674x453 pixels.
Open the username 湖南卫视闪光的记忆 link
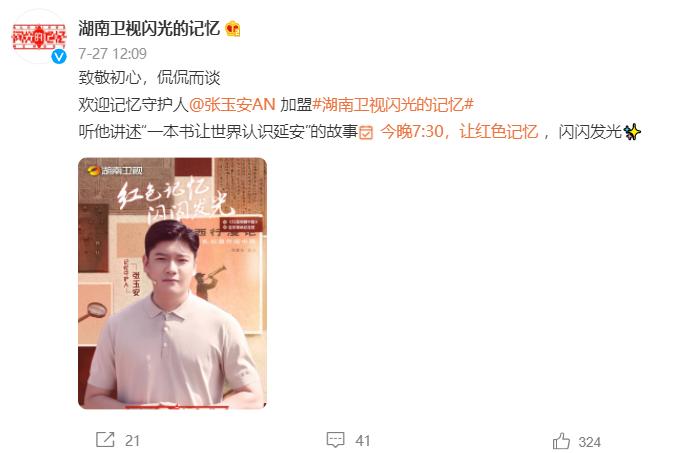149,29
